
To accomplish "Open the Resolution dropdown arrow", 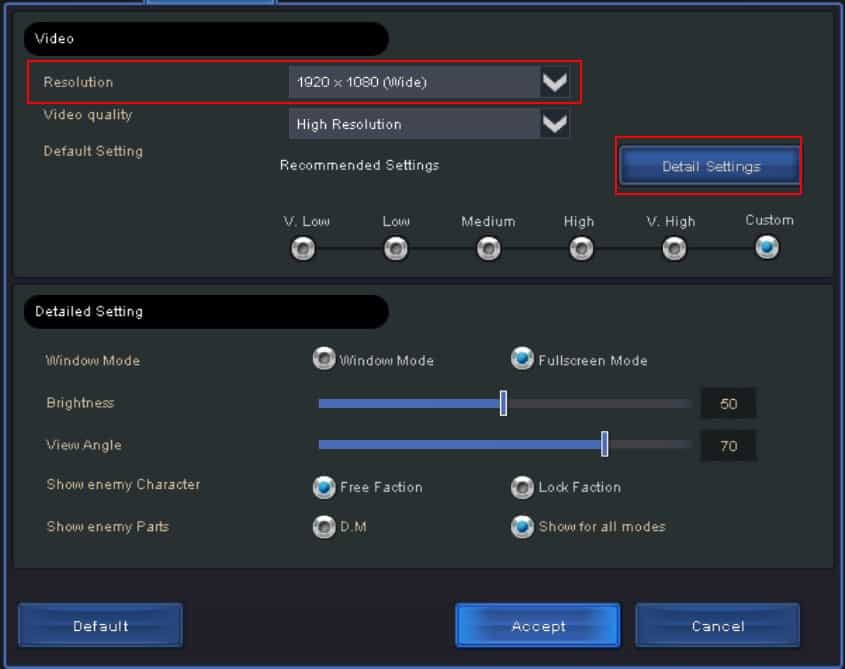I will pos(554,83).
